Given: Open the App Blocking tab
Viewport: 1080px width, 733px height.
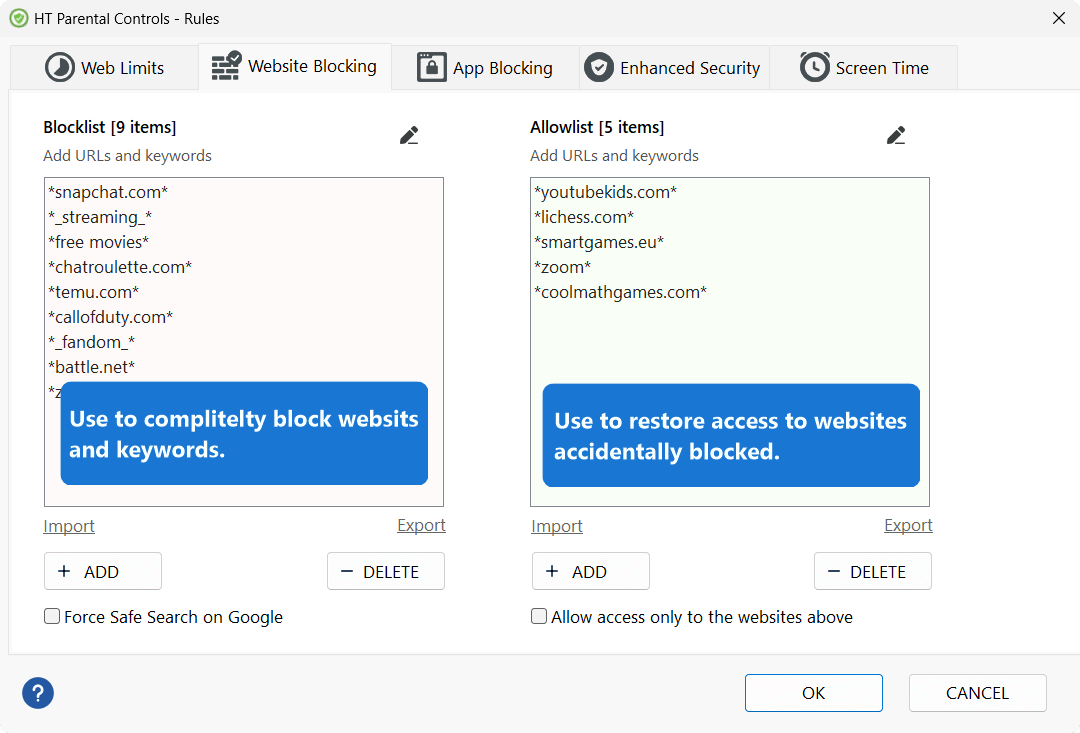Looking at the screenshot, I should 485,68.
